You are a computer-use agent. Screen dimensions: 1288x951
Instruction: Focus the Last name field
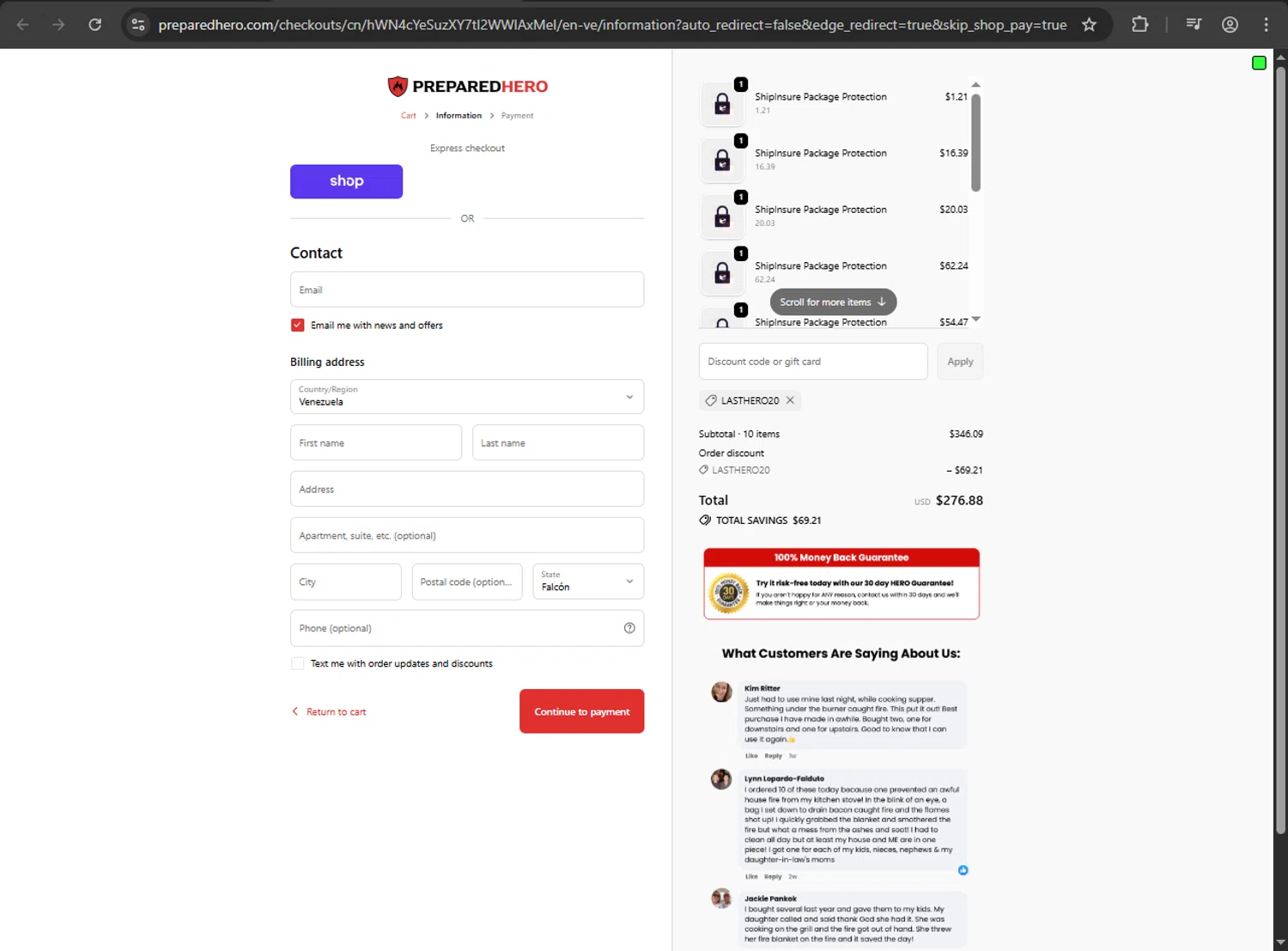coord(558,442)
